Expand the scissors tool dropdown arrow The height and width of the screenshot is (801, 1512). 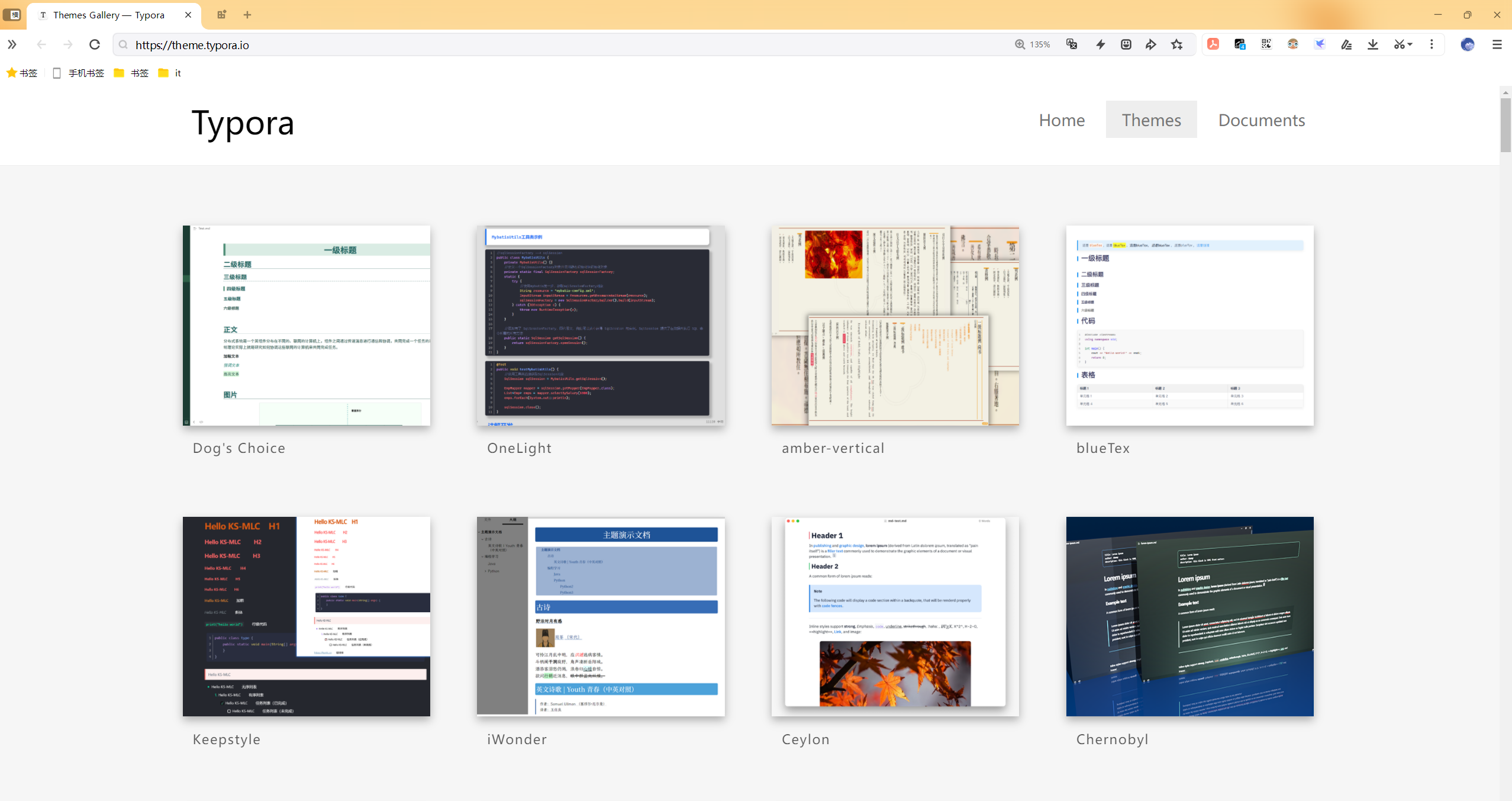click(x=1410, y=44)
